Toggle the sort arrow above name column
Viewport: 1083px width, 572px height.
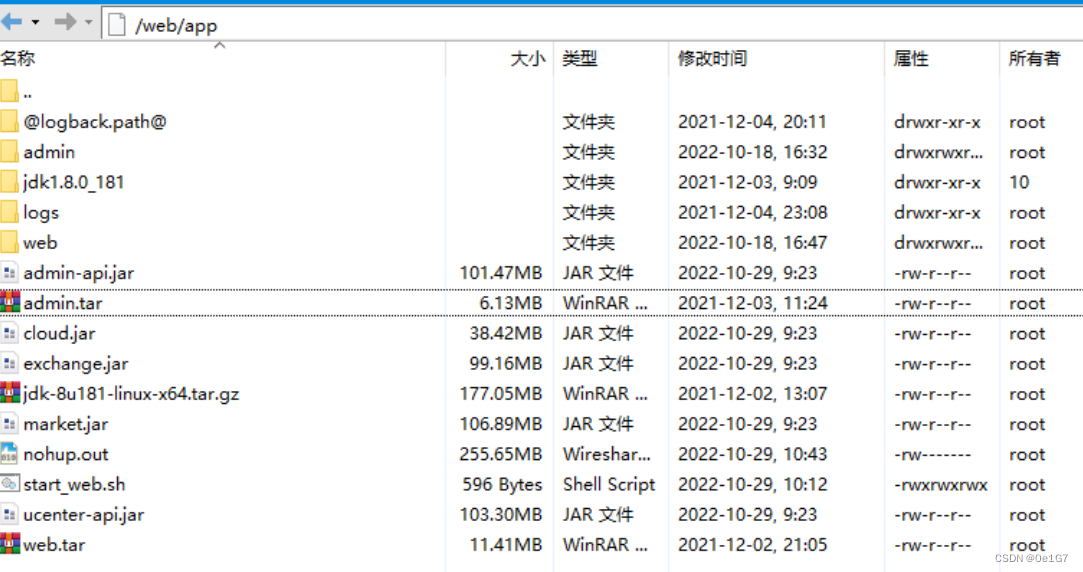[220, 45]
